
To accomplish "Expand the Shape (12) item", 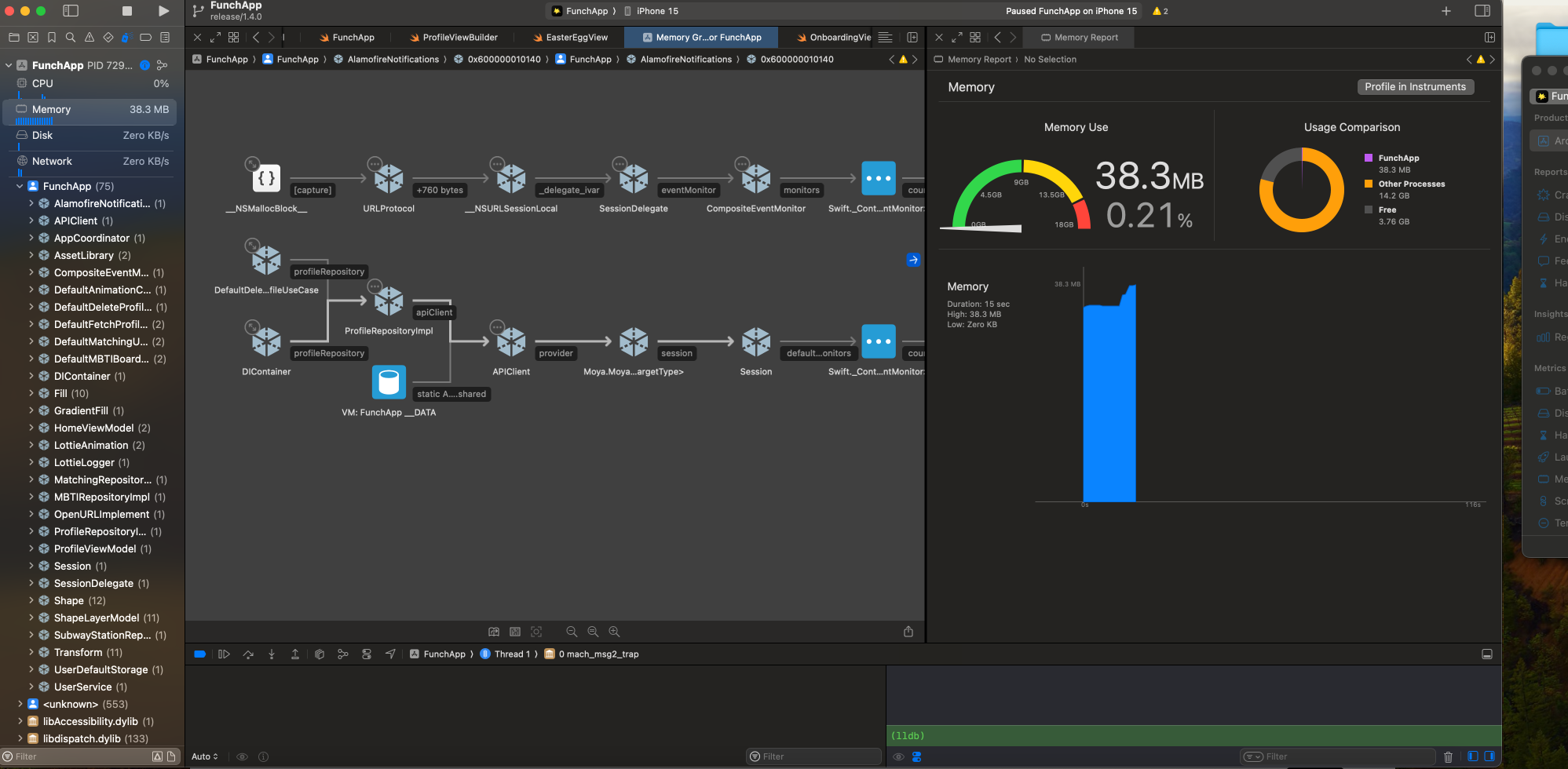I will pyautogui.click(x=31, y=600).
